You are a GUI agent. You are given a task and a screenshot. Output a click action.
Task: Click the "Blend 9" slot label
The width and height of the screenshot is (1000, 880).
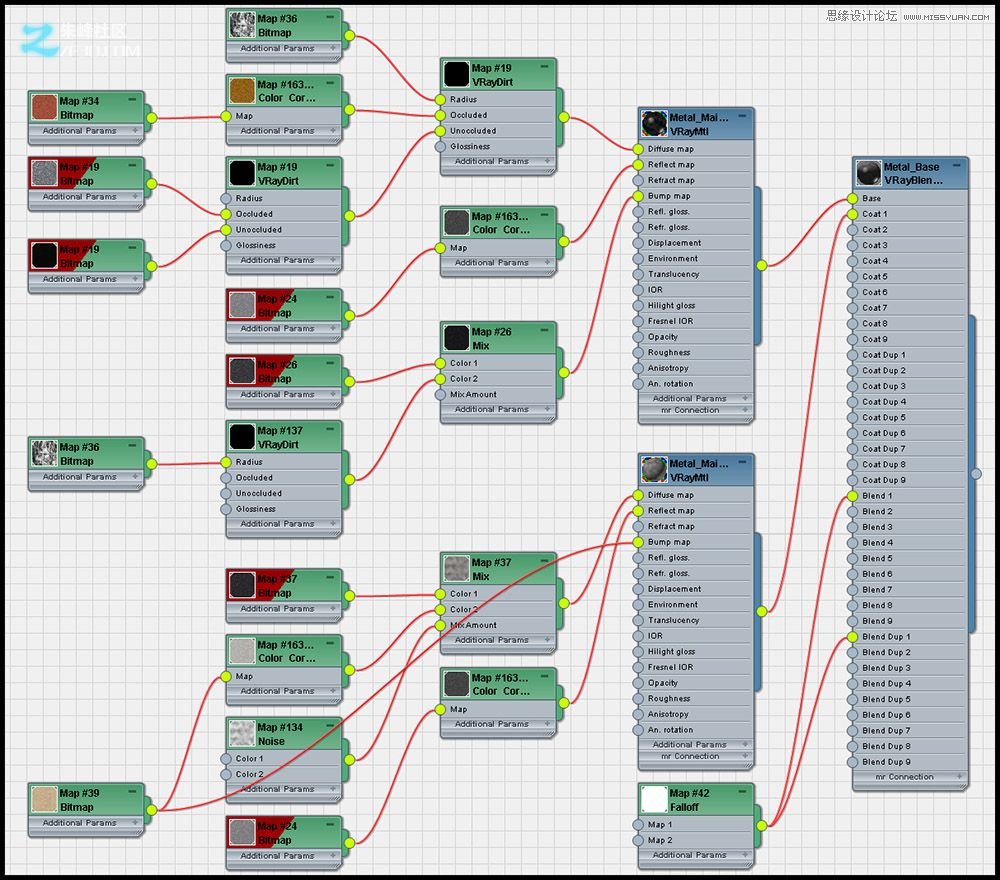[877, 621]
